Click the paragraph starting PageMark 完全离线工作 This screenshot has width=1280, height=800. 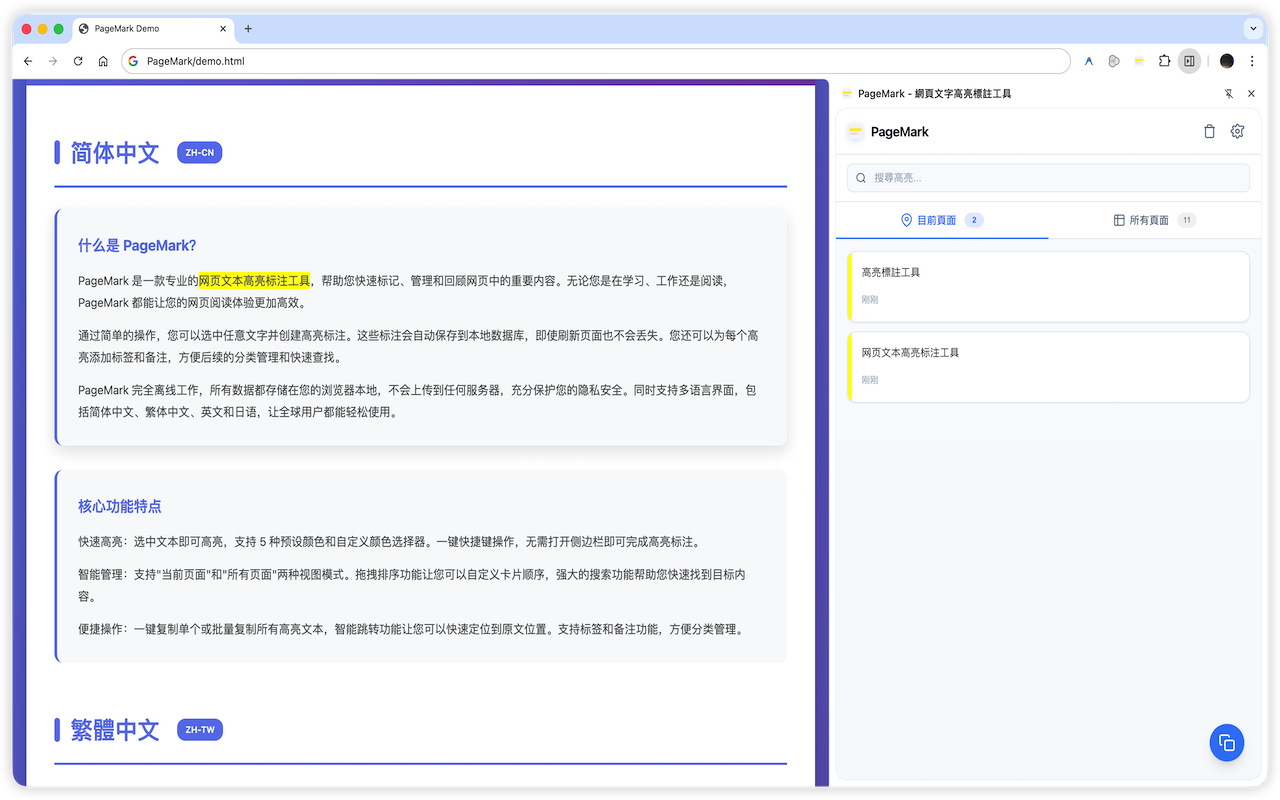418,401
